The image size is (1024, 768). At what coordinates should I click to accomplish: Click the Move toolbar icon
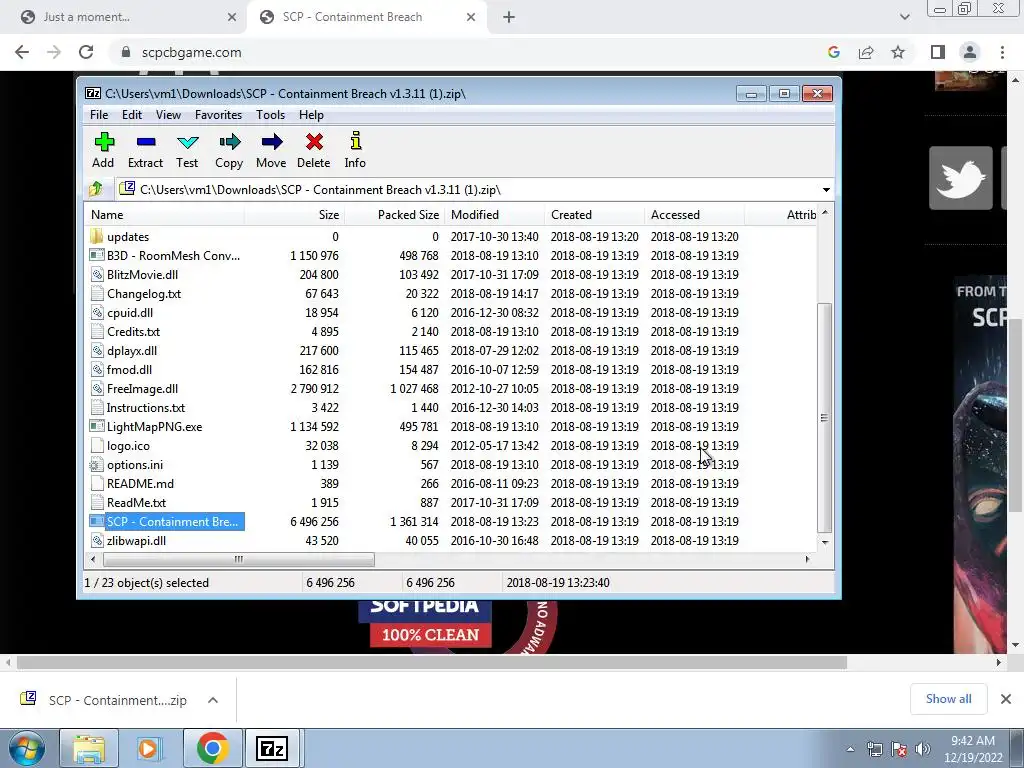(x=272, y=142)
